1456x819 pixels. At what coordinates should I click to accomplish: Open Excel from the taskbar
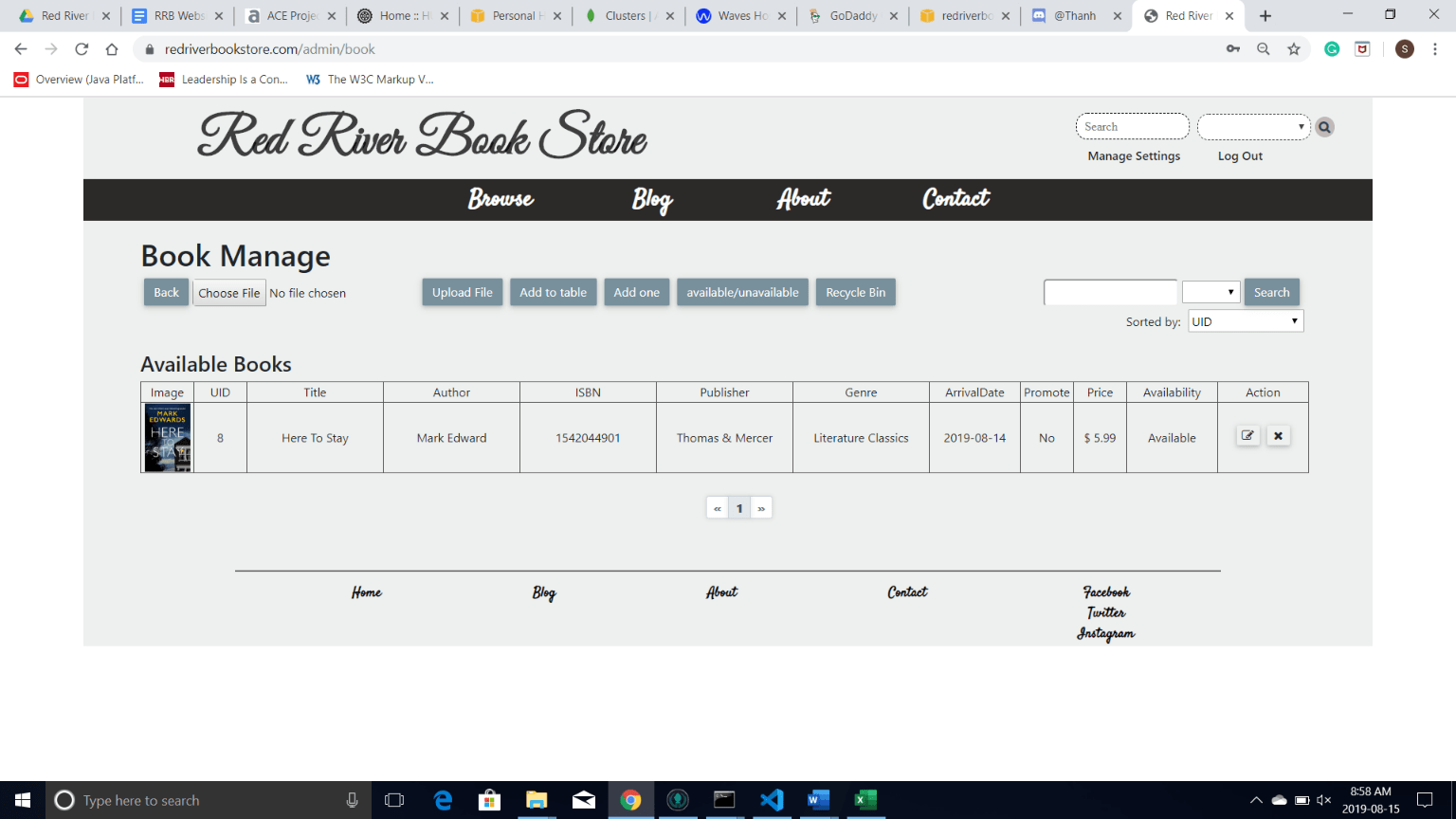click(864, 800)
